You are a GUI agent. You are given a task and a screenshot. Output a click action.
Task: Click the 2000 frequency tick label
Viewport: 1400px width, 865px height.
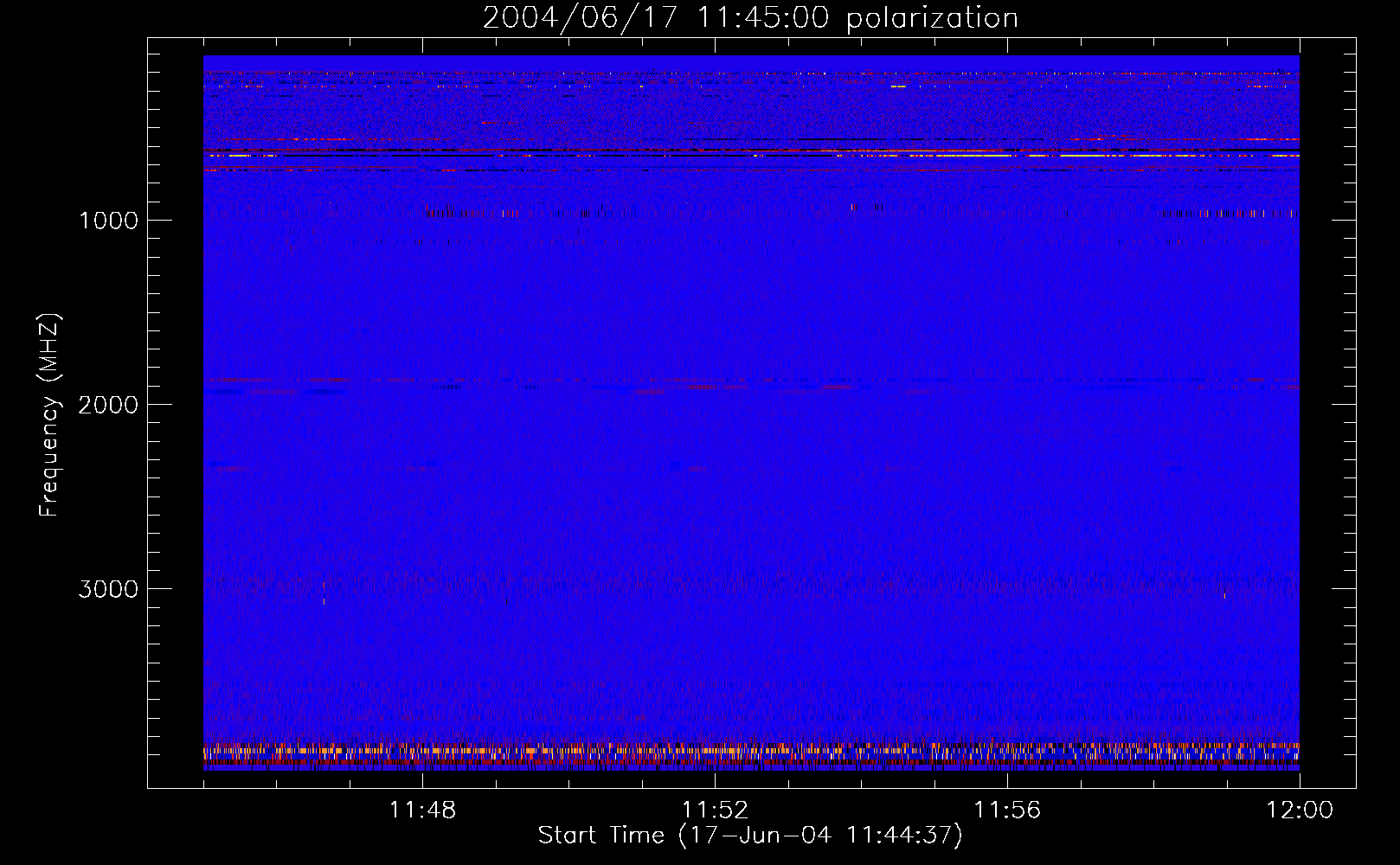[108, 405]
